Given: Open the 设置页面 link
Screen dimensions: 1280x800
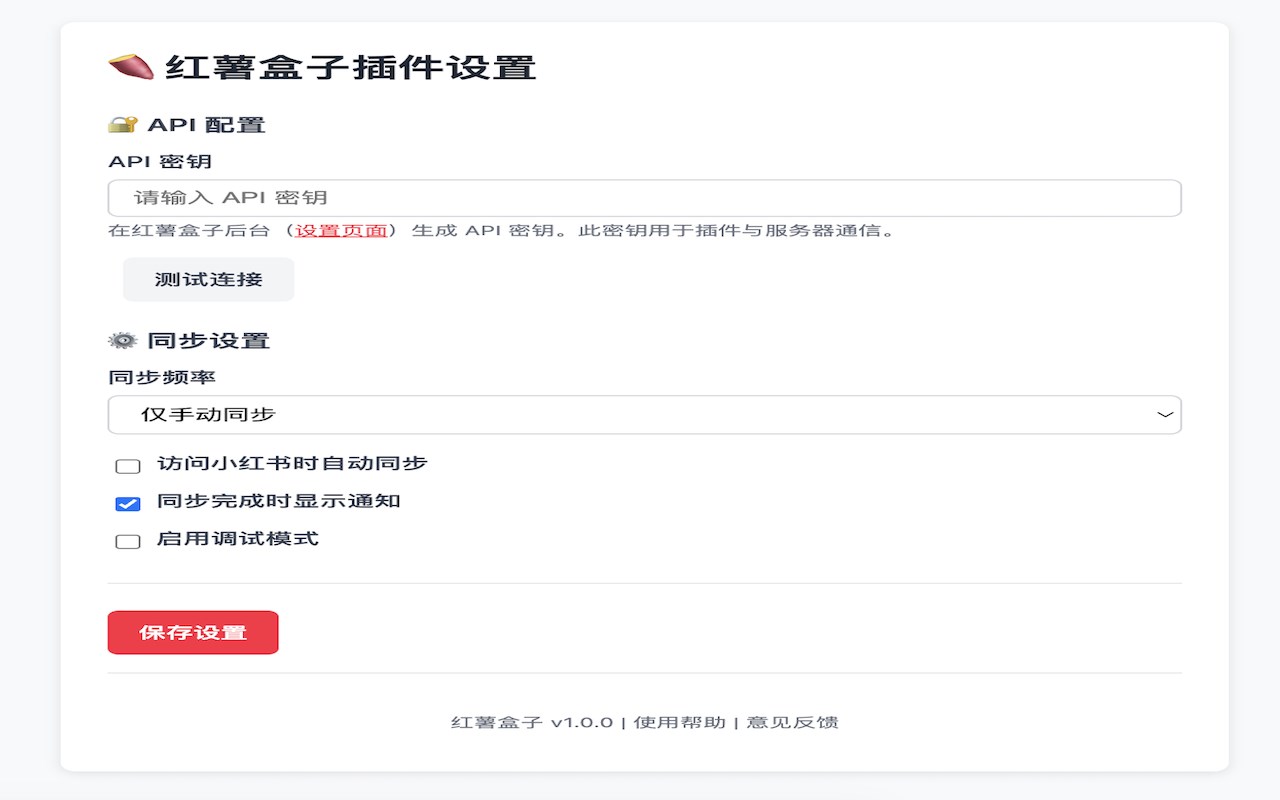Looking at the screenshot, I should point(341,231).
